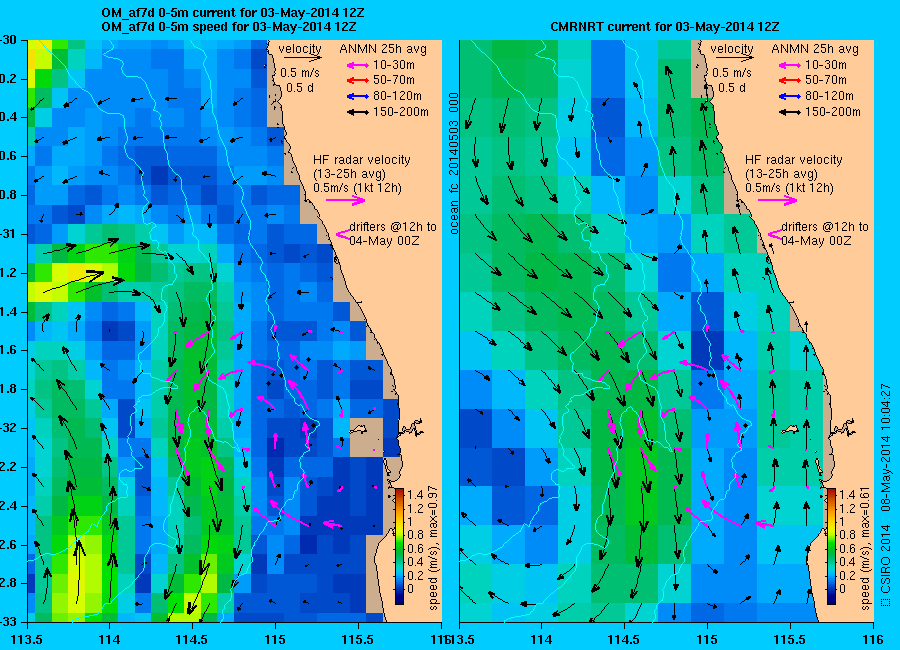Click 'drifters @12h to' label in left panel
Image resolution: width=900 pixels, height=650 pixels.
point(393,227)
